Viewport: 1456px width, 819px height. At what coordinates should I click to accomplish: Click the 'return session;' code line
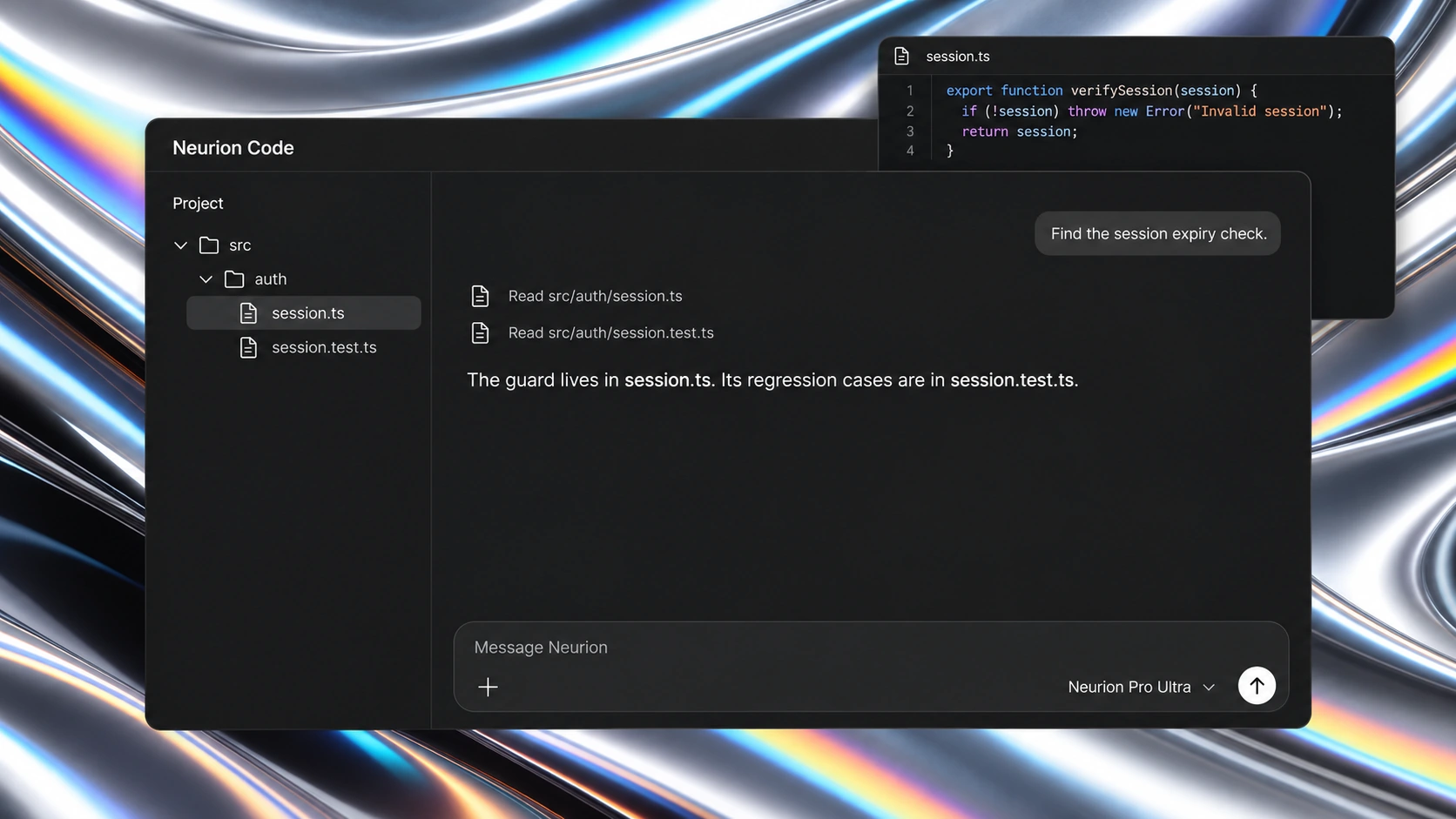[1019, 131]
